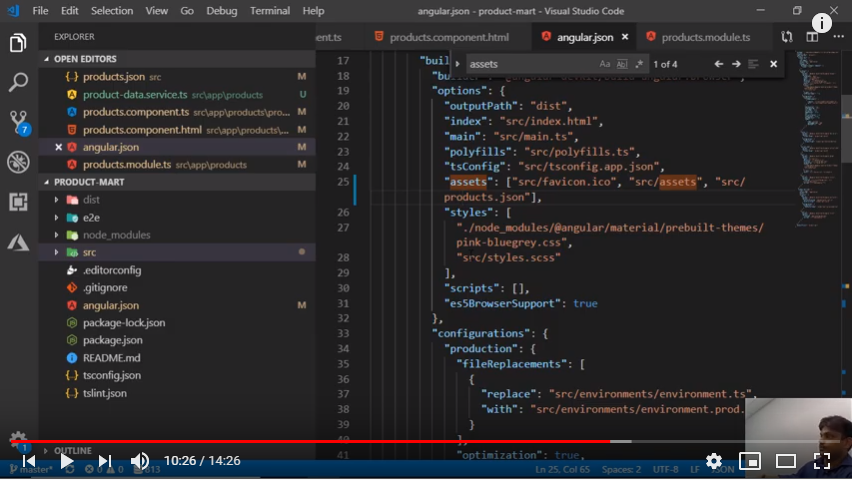Viewport: 852px width, 480px height.
Task: Enable miniplayer mode
Action: tap(750, 461)
